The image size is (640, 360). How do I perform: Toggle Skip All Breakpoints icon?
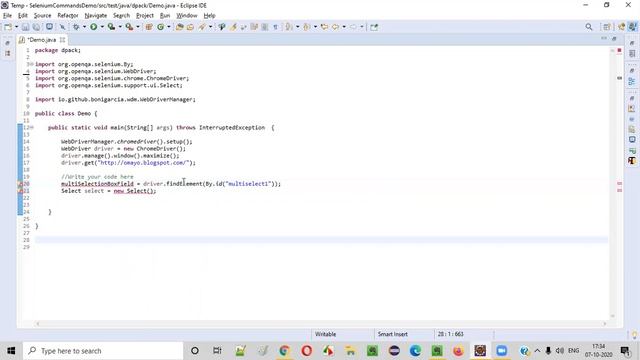click(x=62, y=27)
